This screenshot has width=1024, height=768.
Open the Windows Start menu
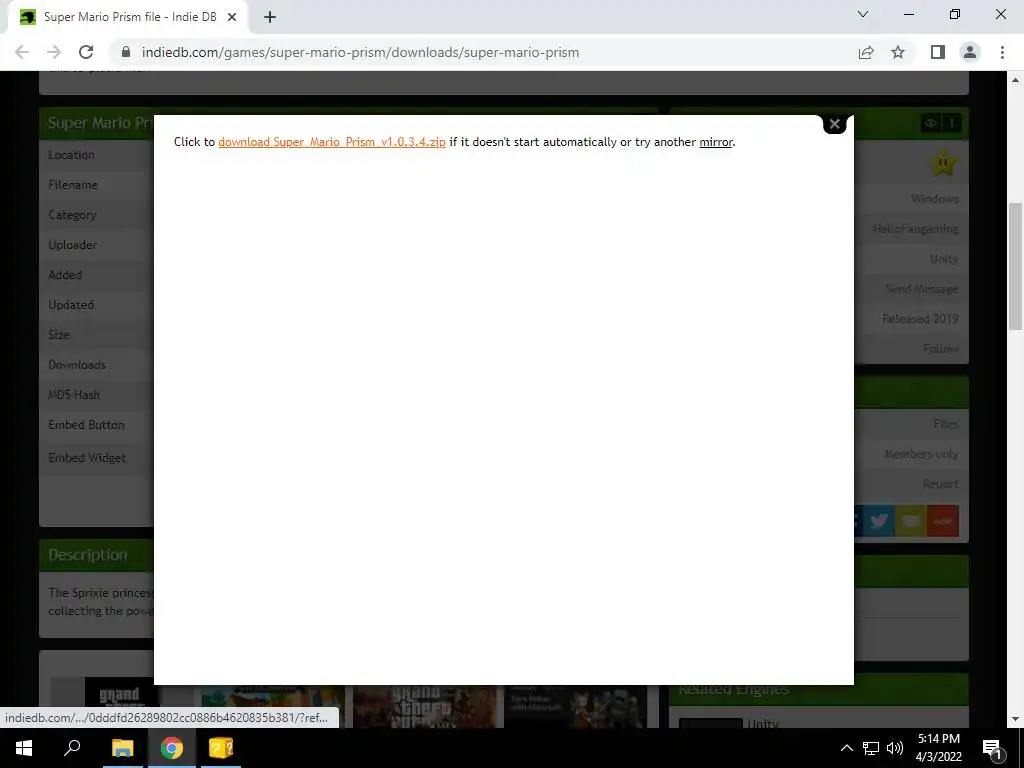[x=24, y=748]
